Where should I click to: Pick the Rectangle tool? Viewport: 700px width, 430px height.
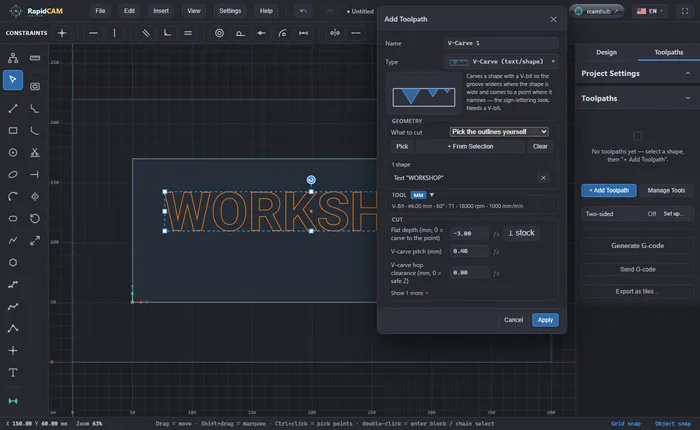12,130
